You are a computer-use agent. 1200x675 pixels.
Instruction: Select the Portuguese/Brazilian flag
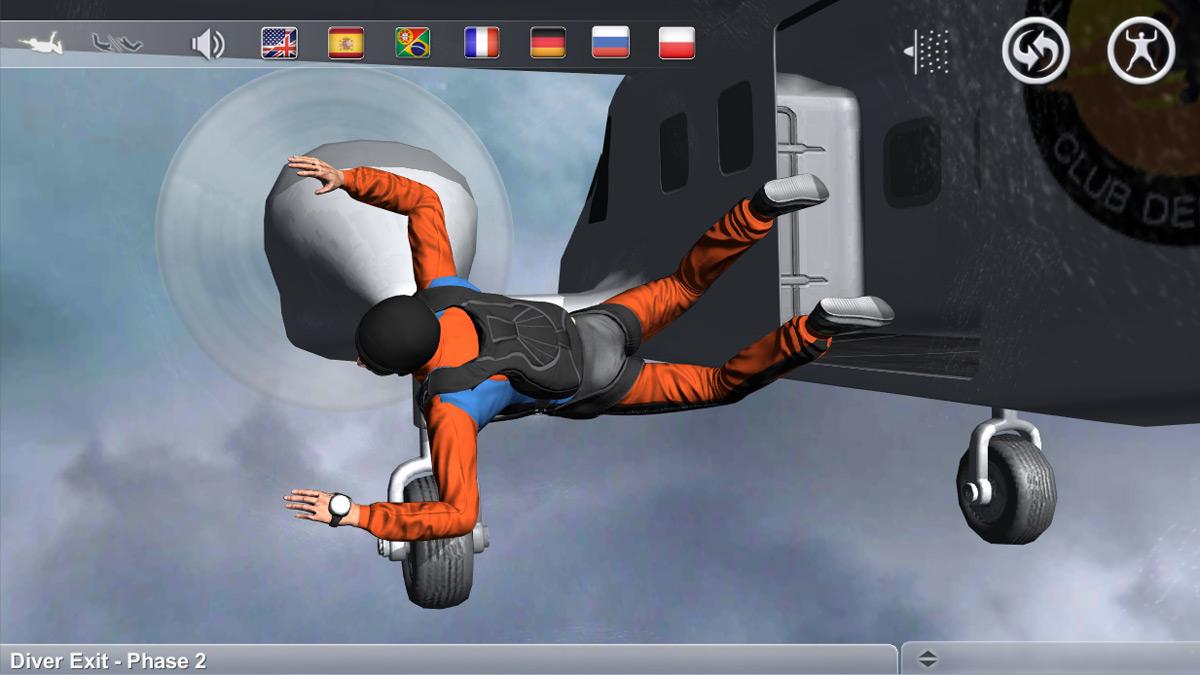point(412,43)
